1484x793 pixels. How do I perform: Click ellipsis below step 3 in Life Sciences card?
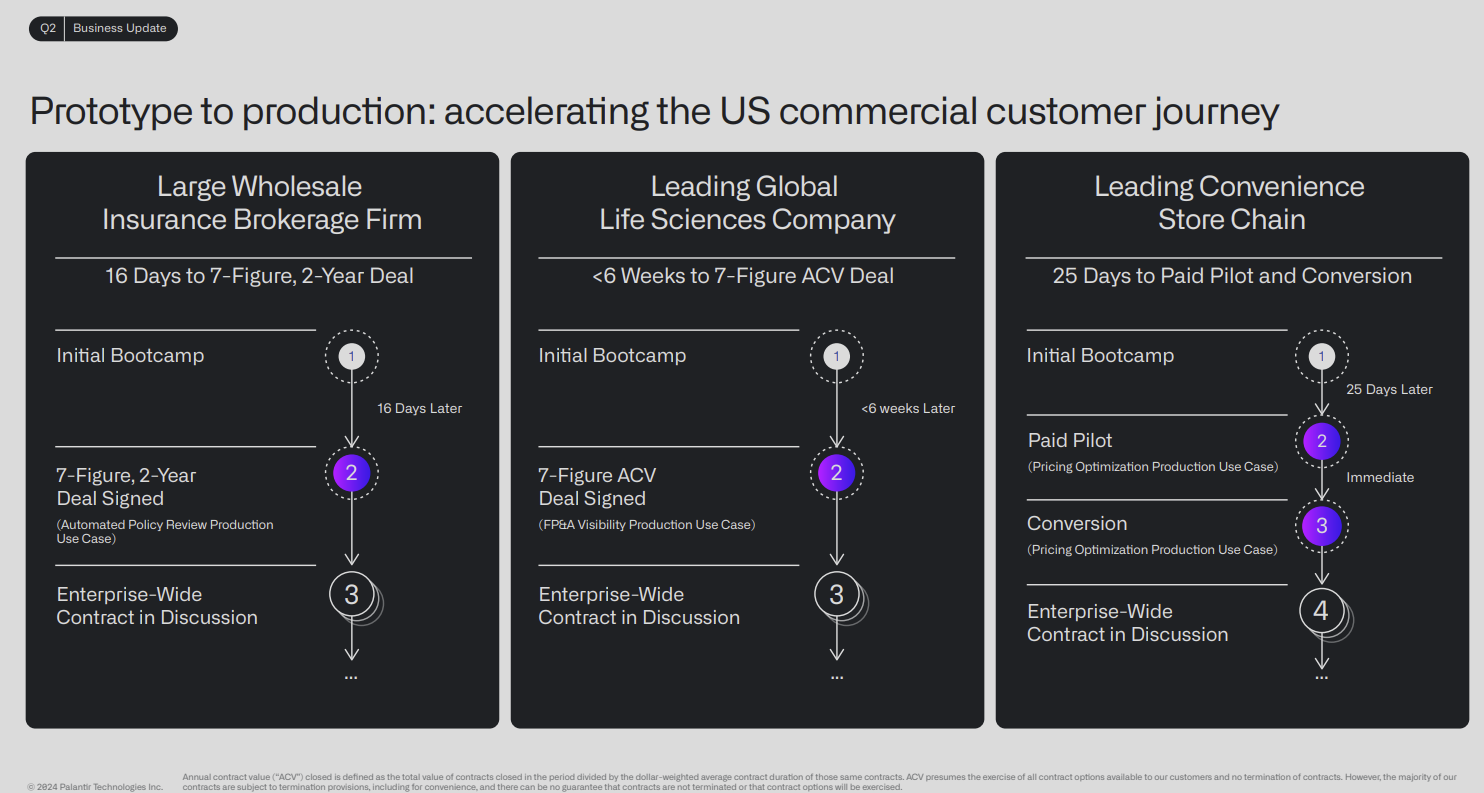[837, 677]
